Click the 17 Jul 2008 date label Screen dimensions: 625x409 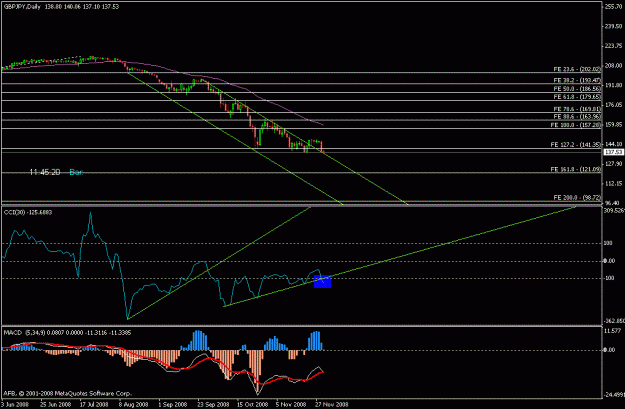(94, 404)
